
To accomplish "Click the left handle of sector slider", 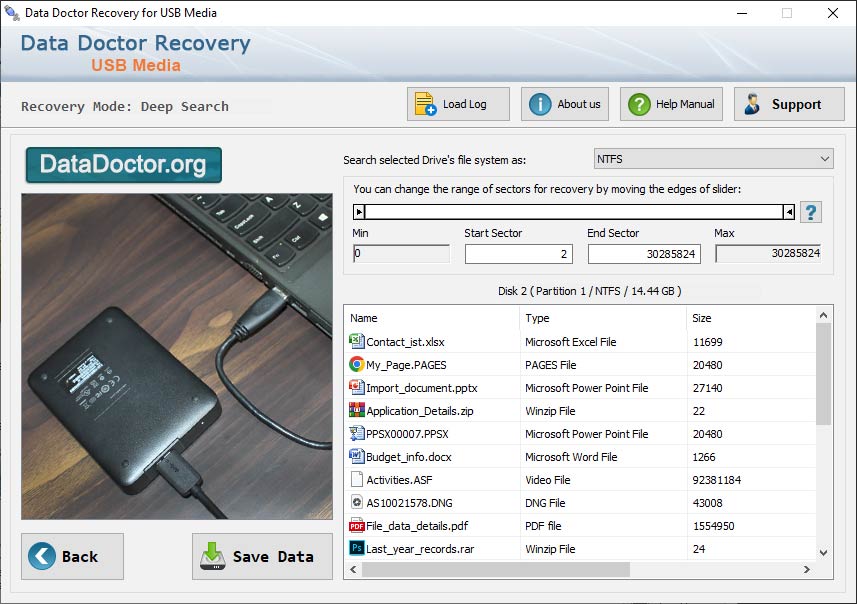I will [x=359, y=212].
